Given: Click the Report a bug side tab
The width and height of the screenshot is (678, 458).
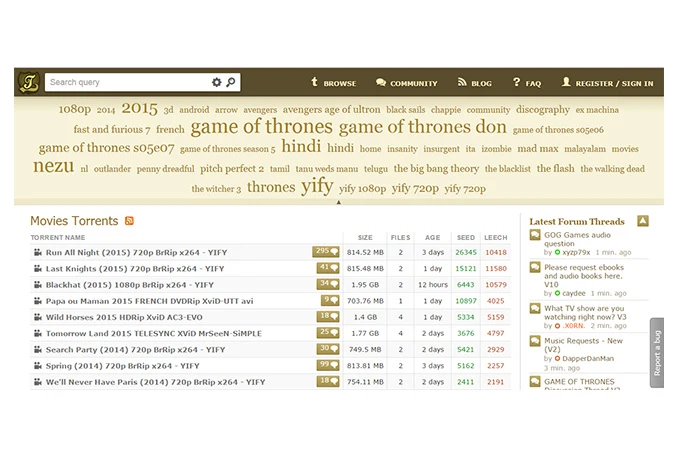Looking at the screenshot, I should tap(657, 353).
